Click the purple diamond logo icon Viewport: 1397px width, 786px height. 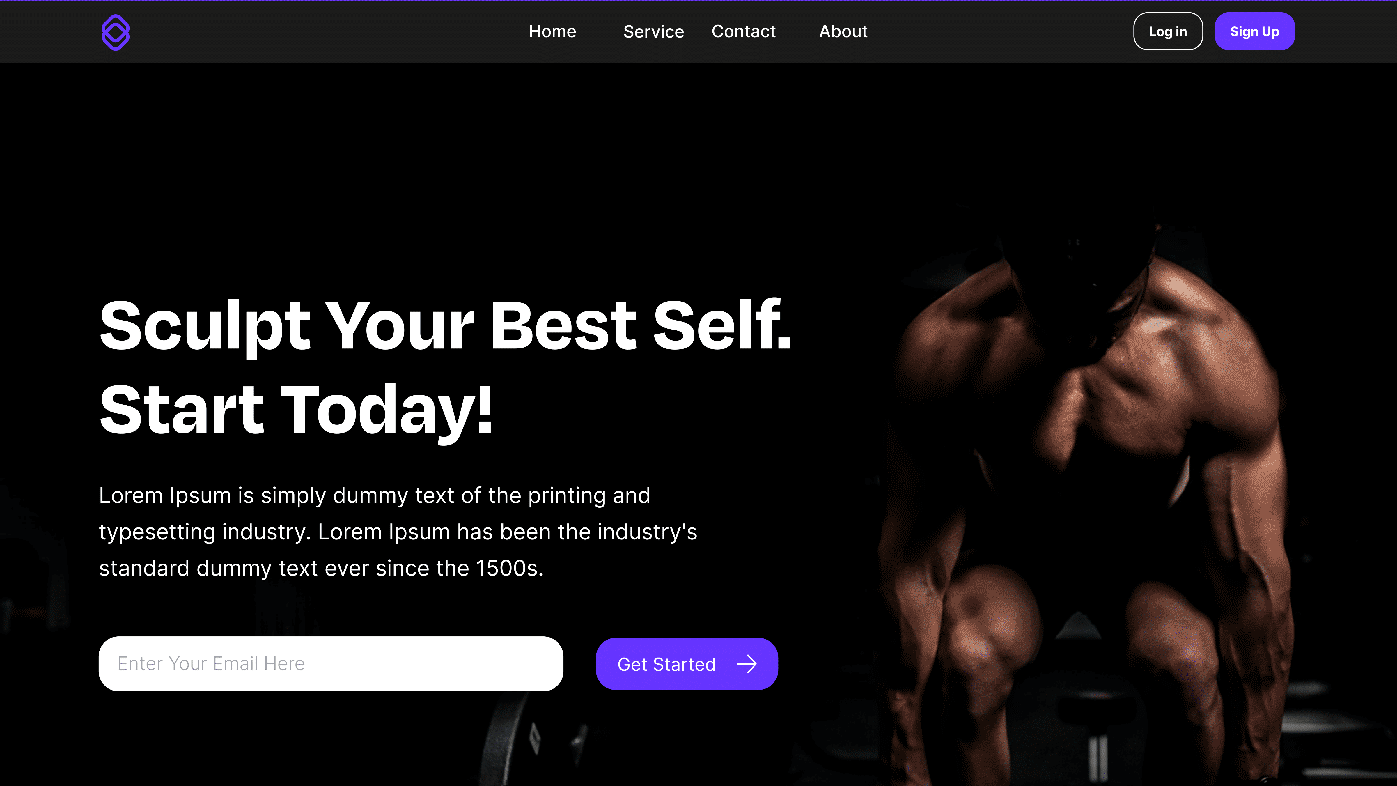116,32
